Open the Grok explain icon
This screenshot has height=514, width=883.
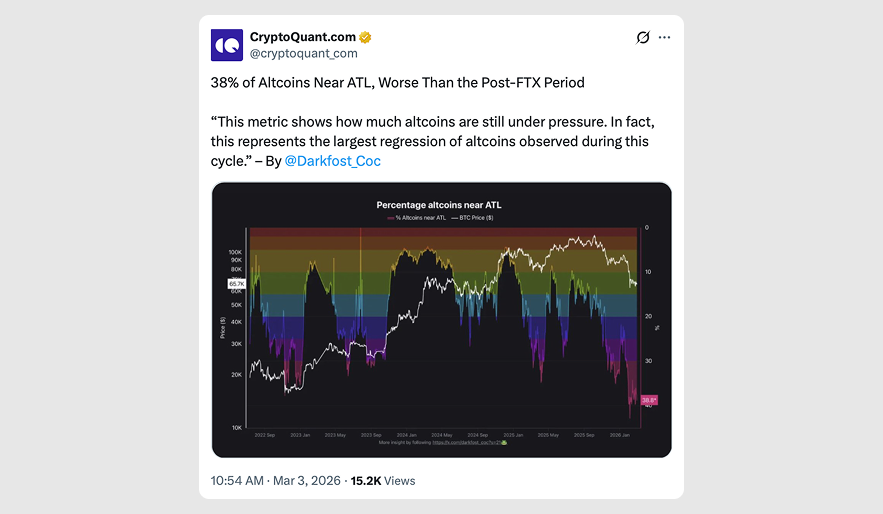pyautogui.click(x=643, y=38)
